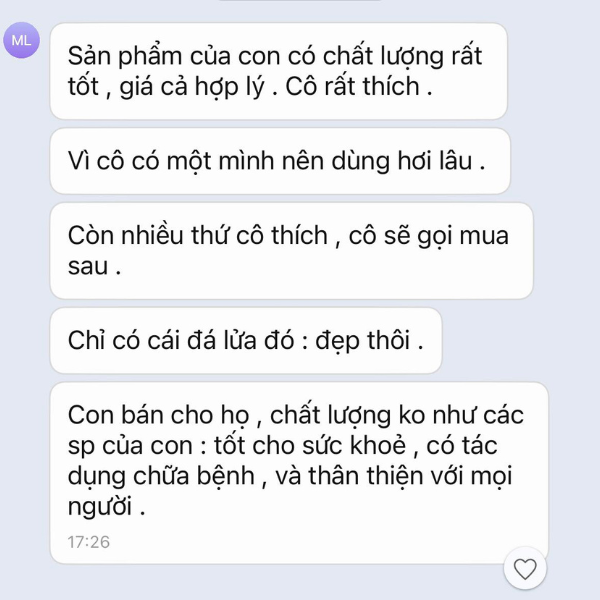
Task: Click the words 'Cô rất thích' in first message
Action: coord(352,86)
